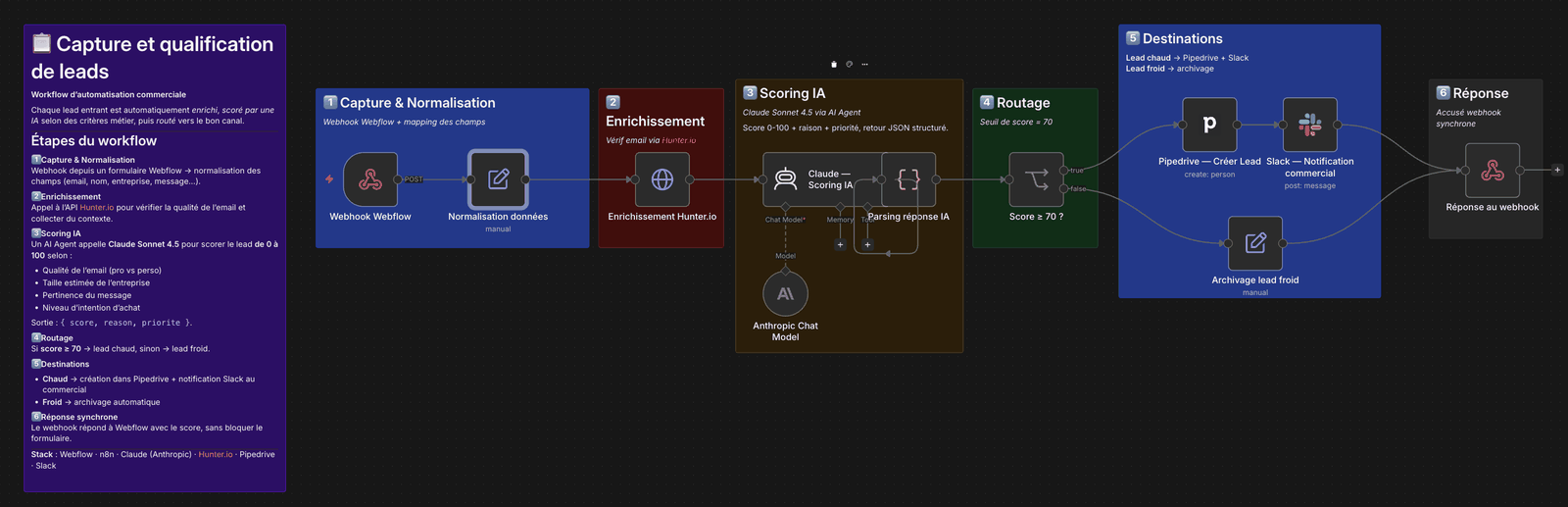Image resolution: width=1568 pixels, height=507 pixels.
Task: Select the Scoring IA sticky note title
Action: 784,93
